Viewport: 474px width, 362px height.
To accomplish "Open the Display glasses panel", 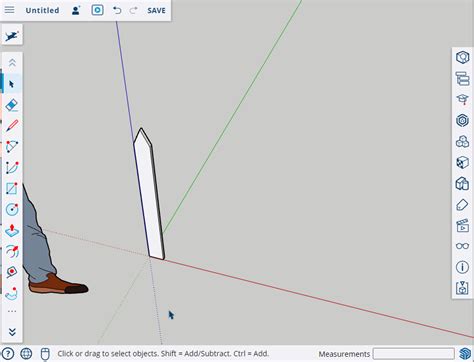I will [x=462, y=246].
